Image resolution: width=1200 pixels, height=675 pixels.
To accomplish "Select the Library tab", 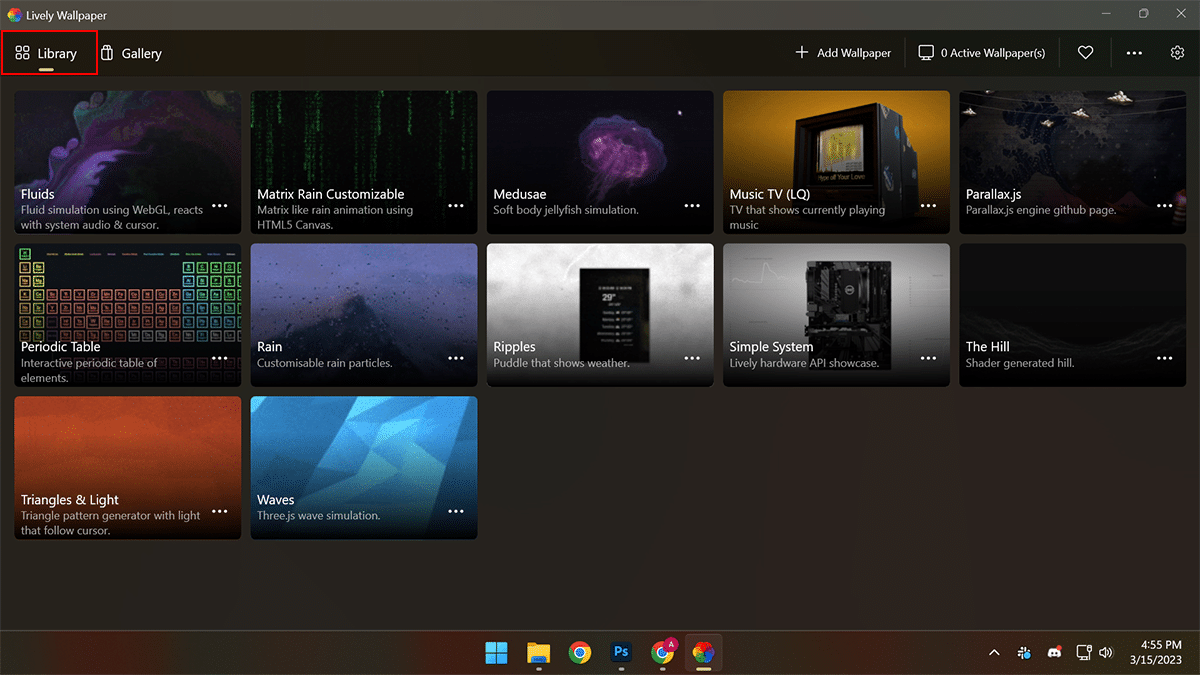I will coord(47,53).
